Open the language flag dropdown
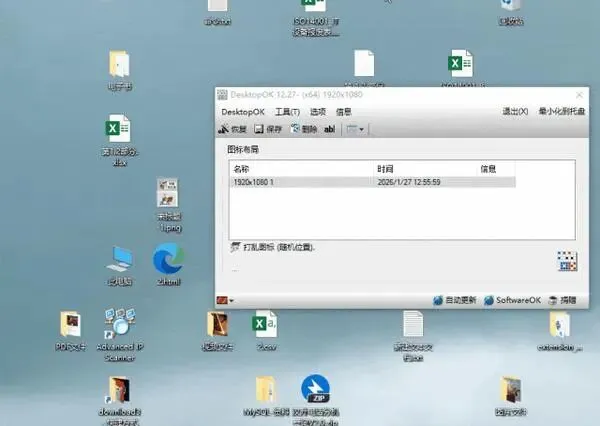The image size is (600, 426). pyautogui.click(x=225, y=300)
